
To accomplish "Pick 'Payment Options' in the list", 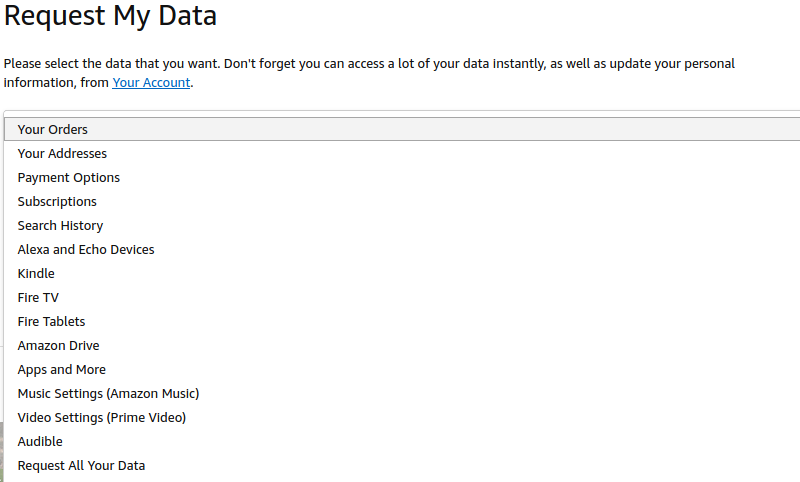I will tap(68, 178).
